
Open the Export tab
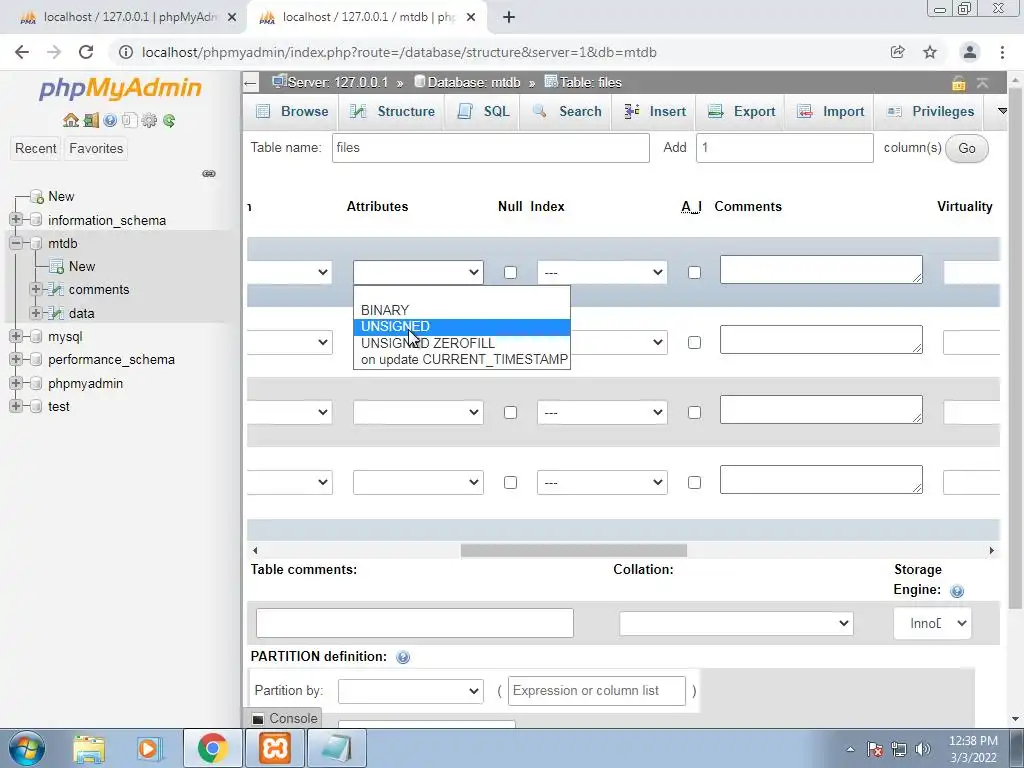tap(741, 112)
